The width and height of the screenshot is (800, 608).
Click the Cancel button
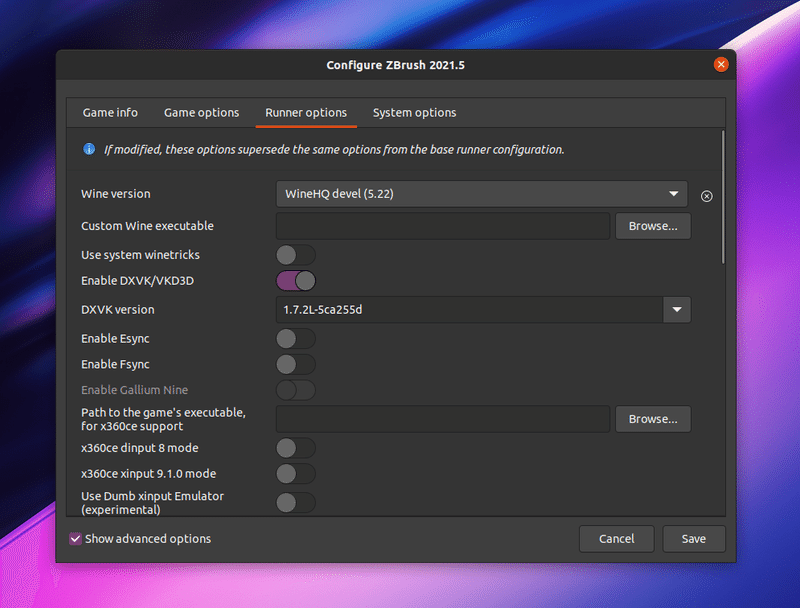pyautogui.click(x=616, y=539)
